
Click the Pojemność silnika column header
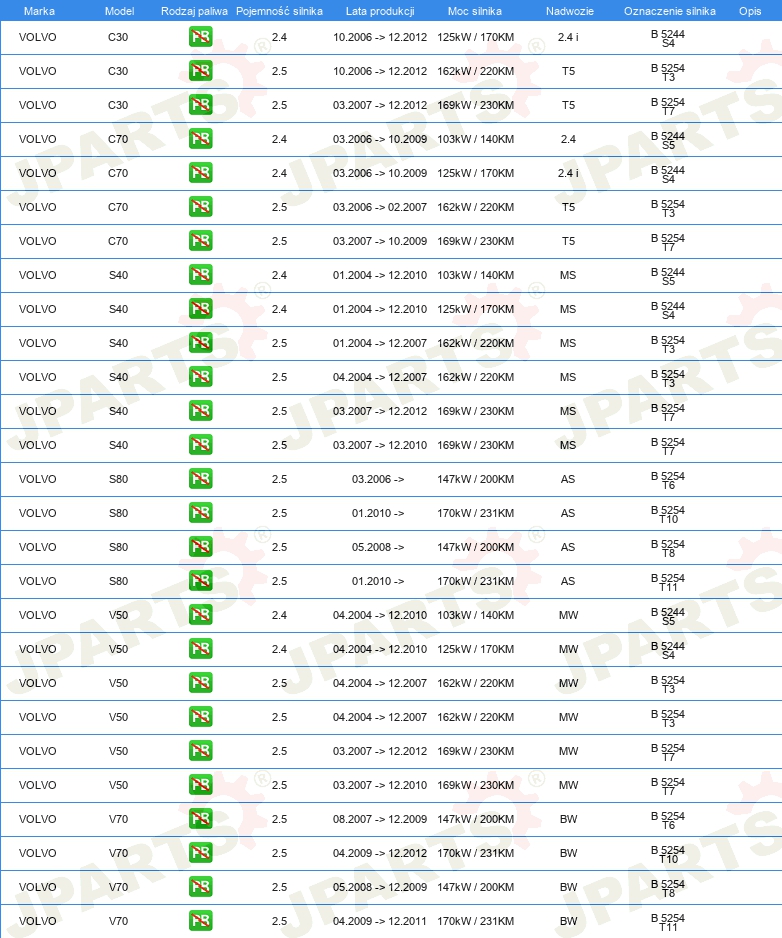tap(279, 11)
